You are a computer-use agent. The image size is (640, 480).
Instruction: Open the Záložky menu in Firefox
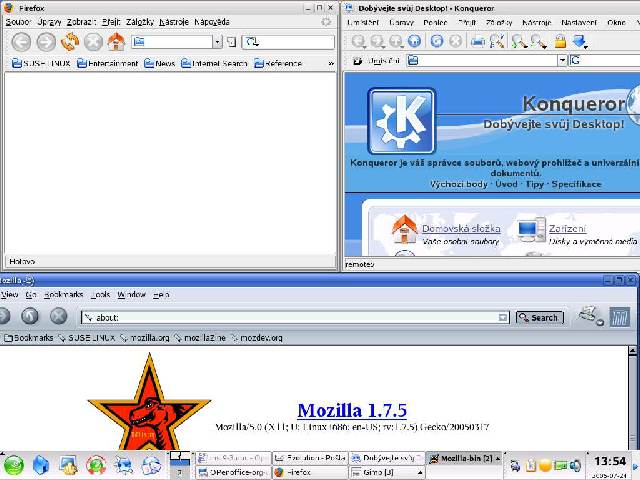(140, 22)
